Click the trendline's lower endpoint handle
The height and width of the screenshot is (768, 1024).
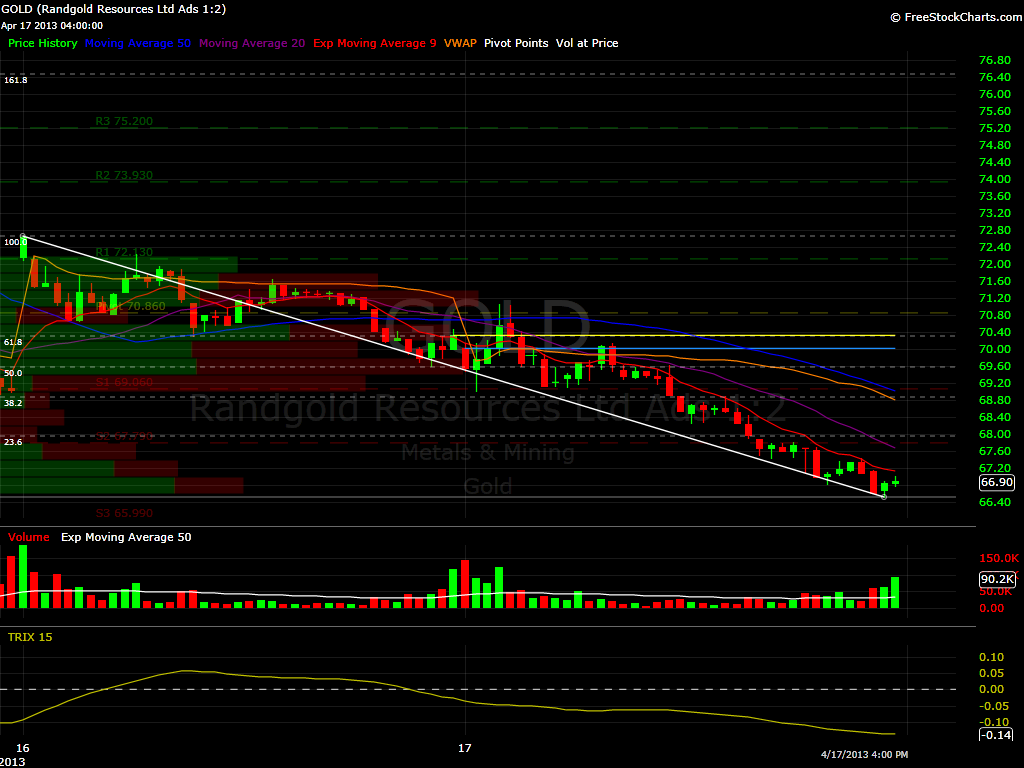pyautogui.click(x=884, y=497)
